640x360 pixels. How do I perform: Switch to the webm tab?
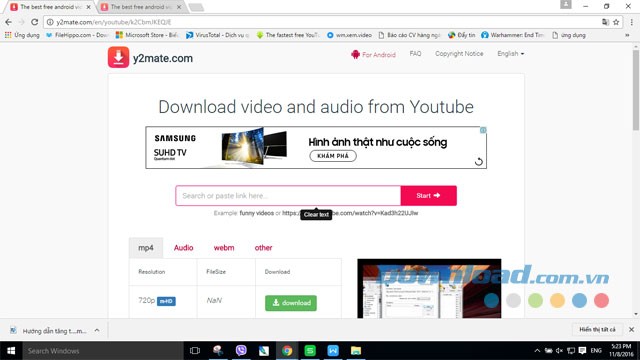tap(224, 248)
